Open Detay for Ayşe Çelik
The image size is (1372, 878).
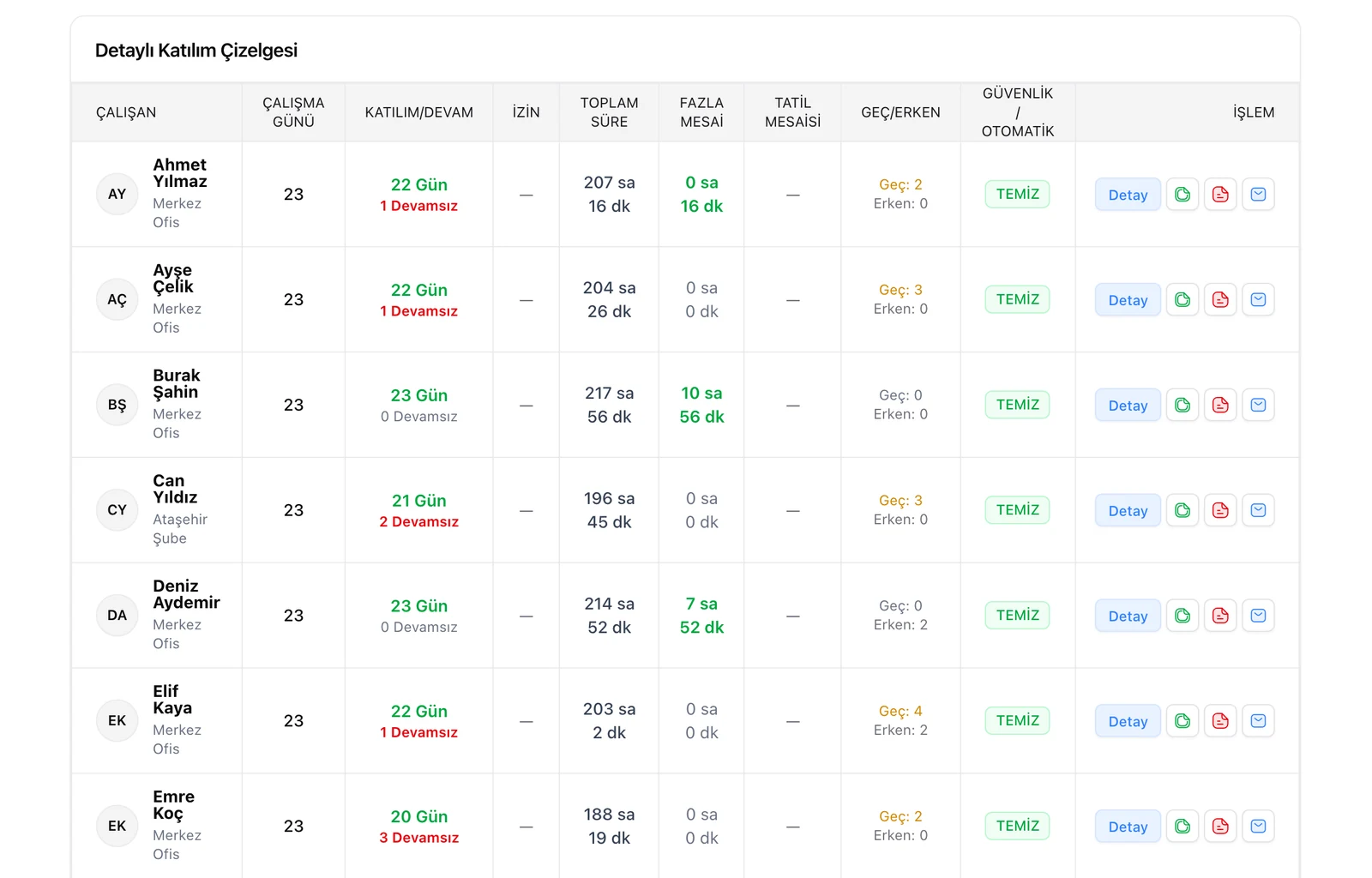(1128, 300)
